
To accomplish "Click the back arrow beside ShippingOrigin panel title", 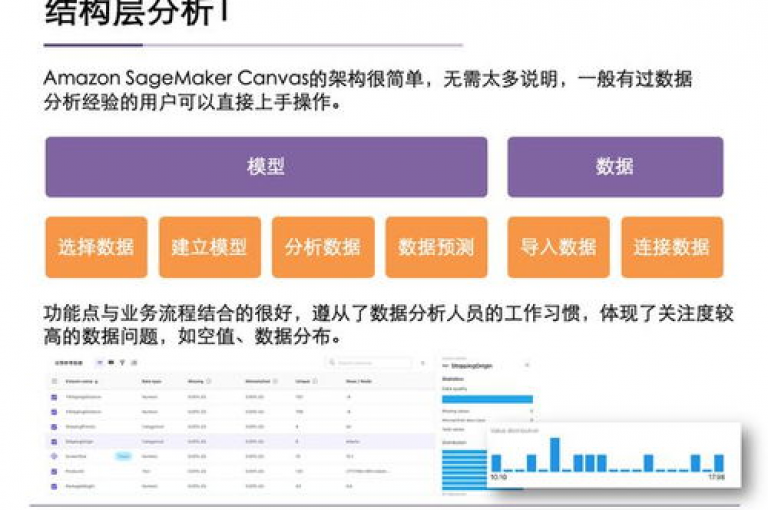I will (445, 365).
